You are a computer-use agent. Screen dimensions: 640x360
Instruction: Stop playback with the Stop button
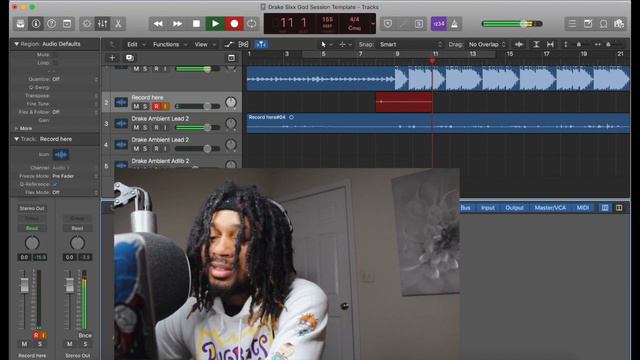(196, 24)
